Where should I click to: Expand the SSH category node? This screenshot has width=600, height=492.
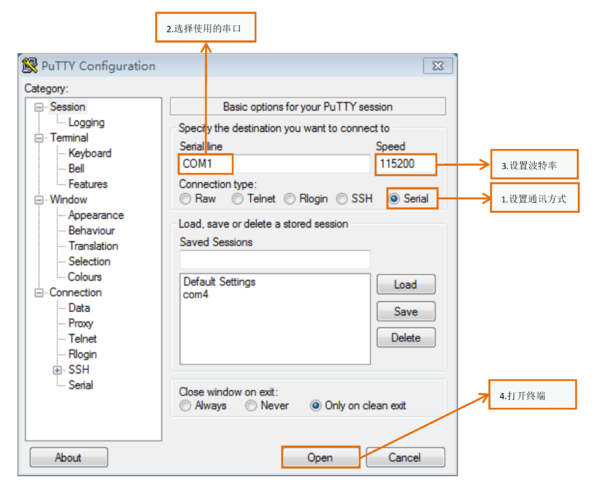(57, 370)
